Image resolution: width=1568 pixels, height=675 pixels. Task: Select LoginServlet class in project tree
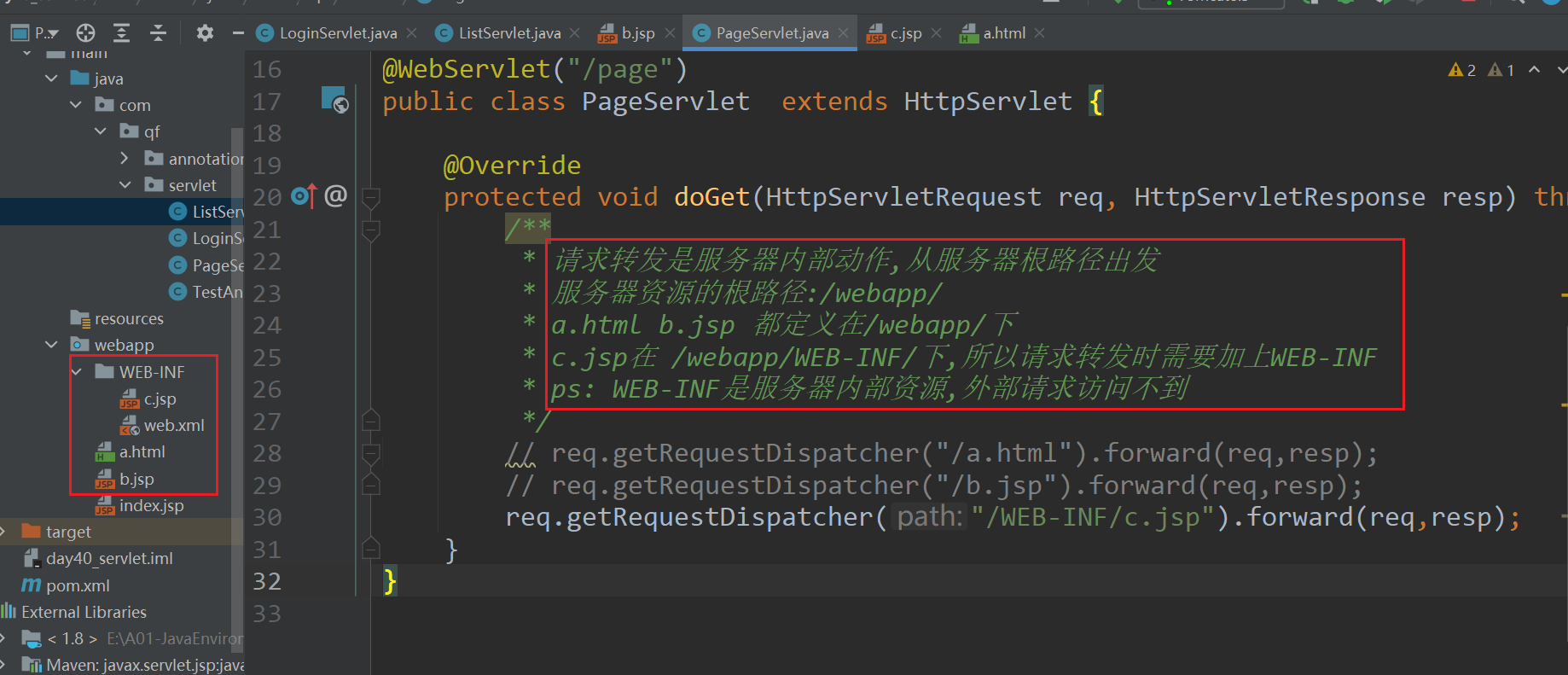(x=207, y=238)
